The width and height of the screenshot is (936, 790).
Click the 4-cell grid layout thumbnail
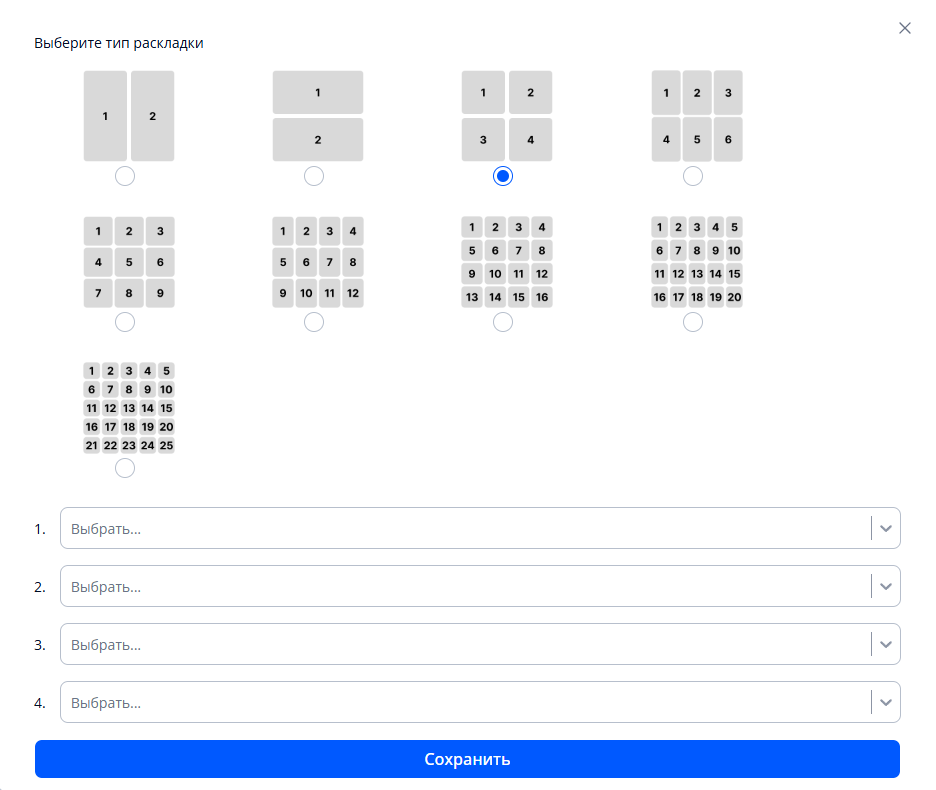pyautogui.click(x=507, y=116)
